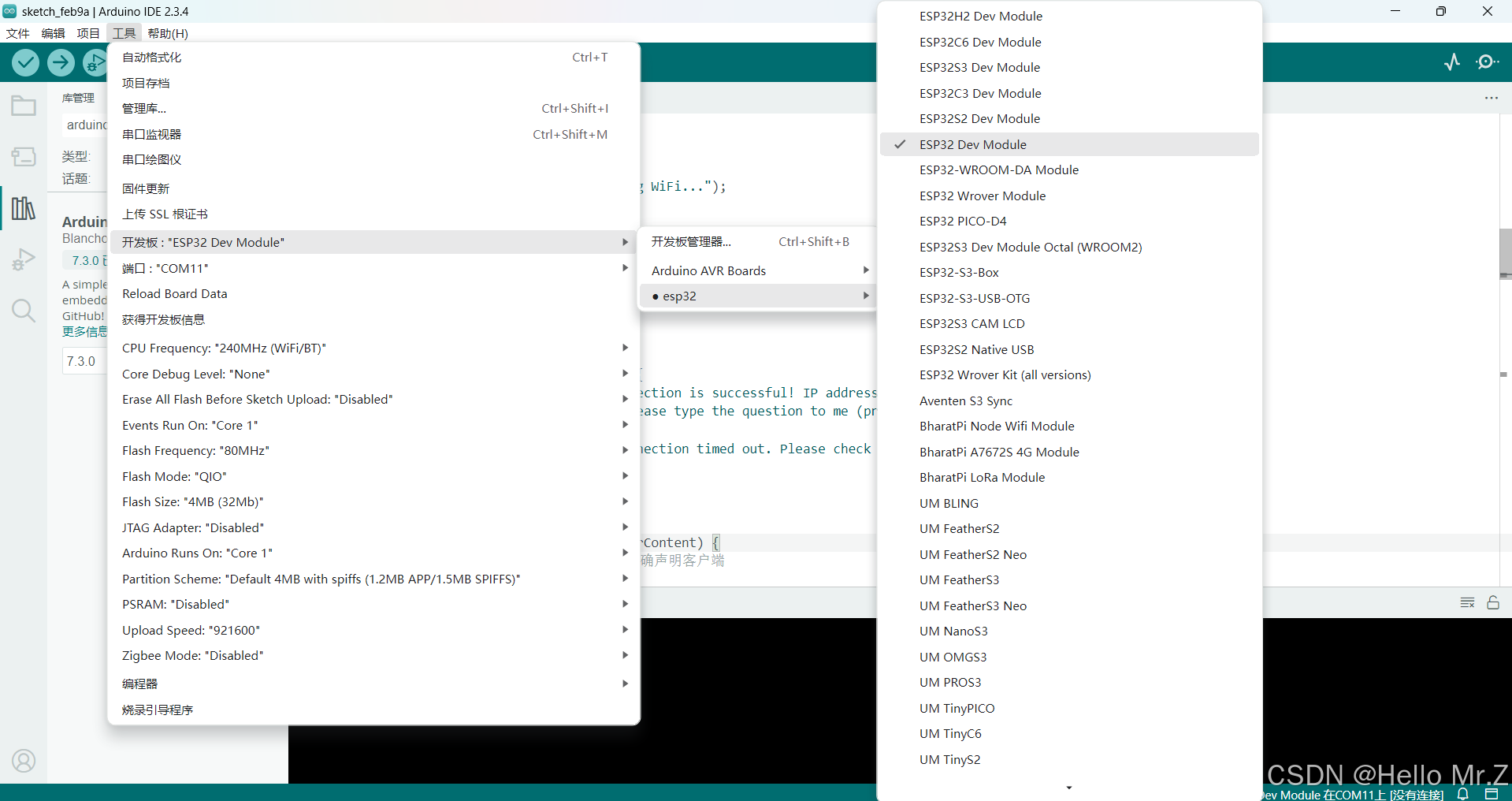Viewport: 1512px width, 801px height.
Task: Open the Search sidebar icon
Action: pos(24,311)
